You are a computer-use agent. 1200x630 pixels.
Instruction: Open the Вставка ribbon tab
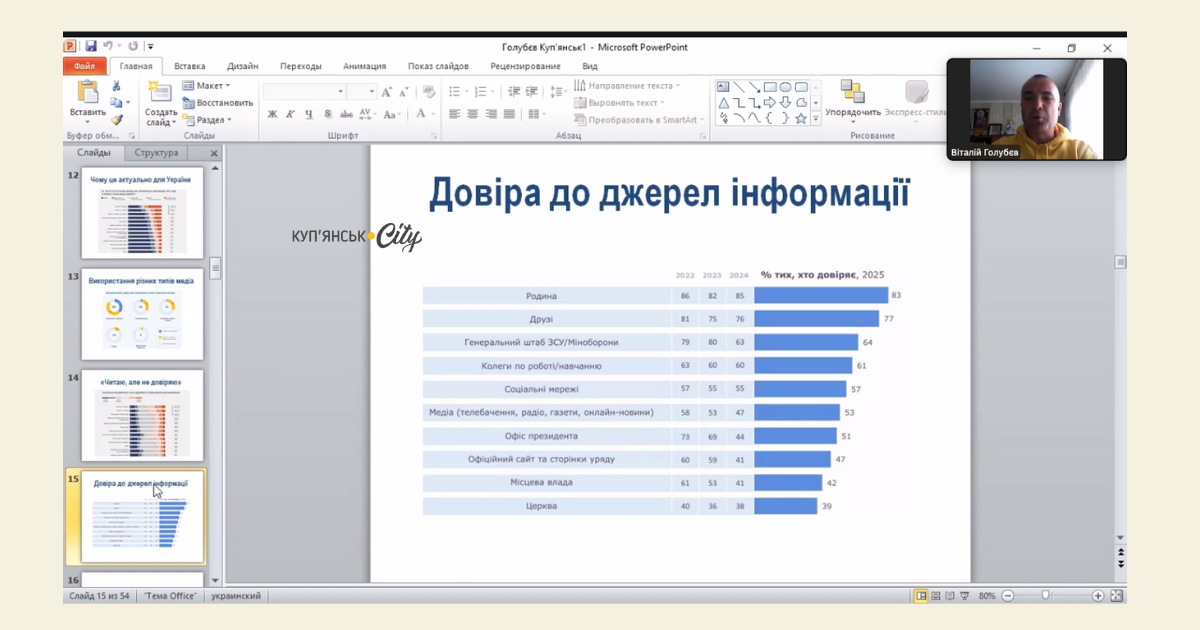tap(189, 66)
